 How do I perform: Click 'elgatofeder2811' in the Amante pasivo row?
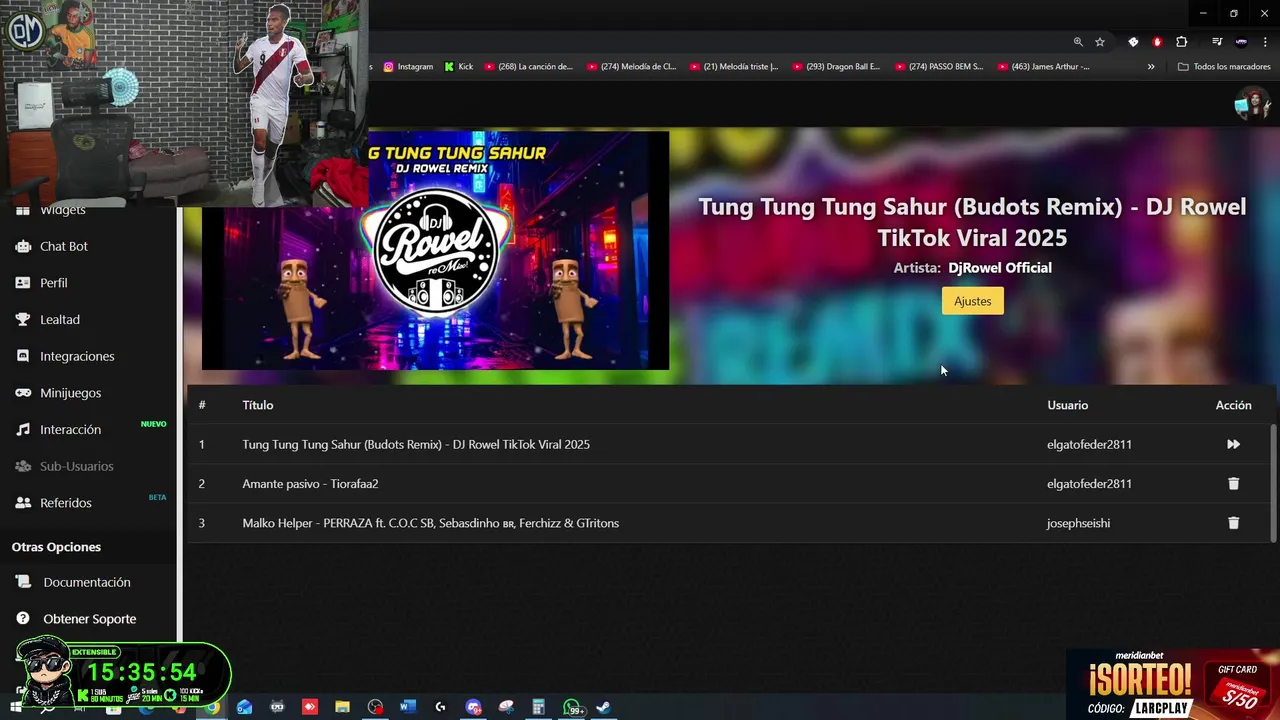point(1089,484)
